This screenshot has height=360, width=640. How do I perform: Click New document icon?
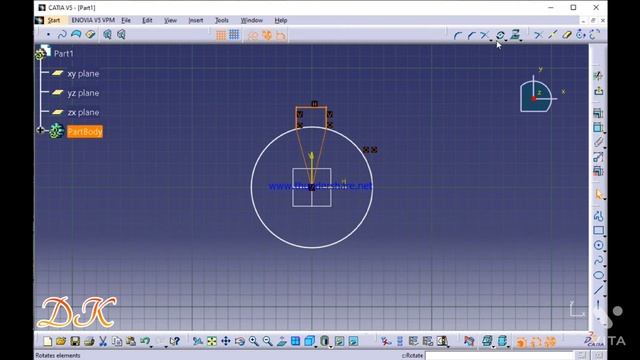tap(47, 341)
